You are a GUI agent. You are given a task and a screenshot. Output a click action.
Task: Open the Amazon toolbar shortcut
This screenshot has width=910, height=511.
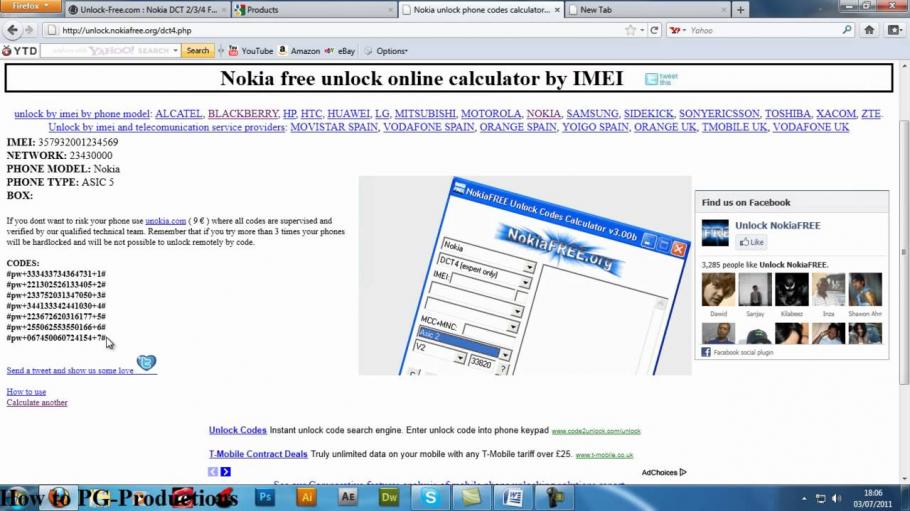[x=299, y=51]
